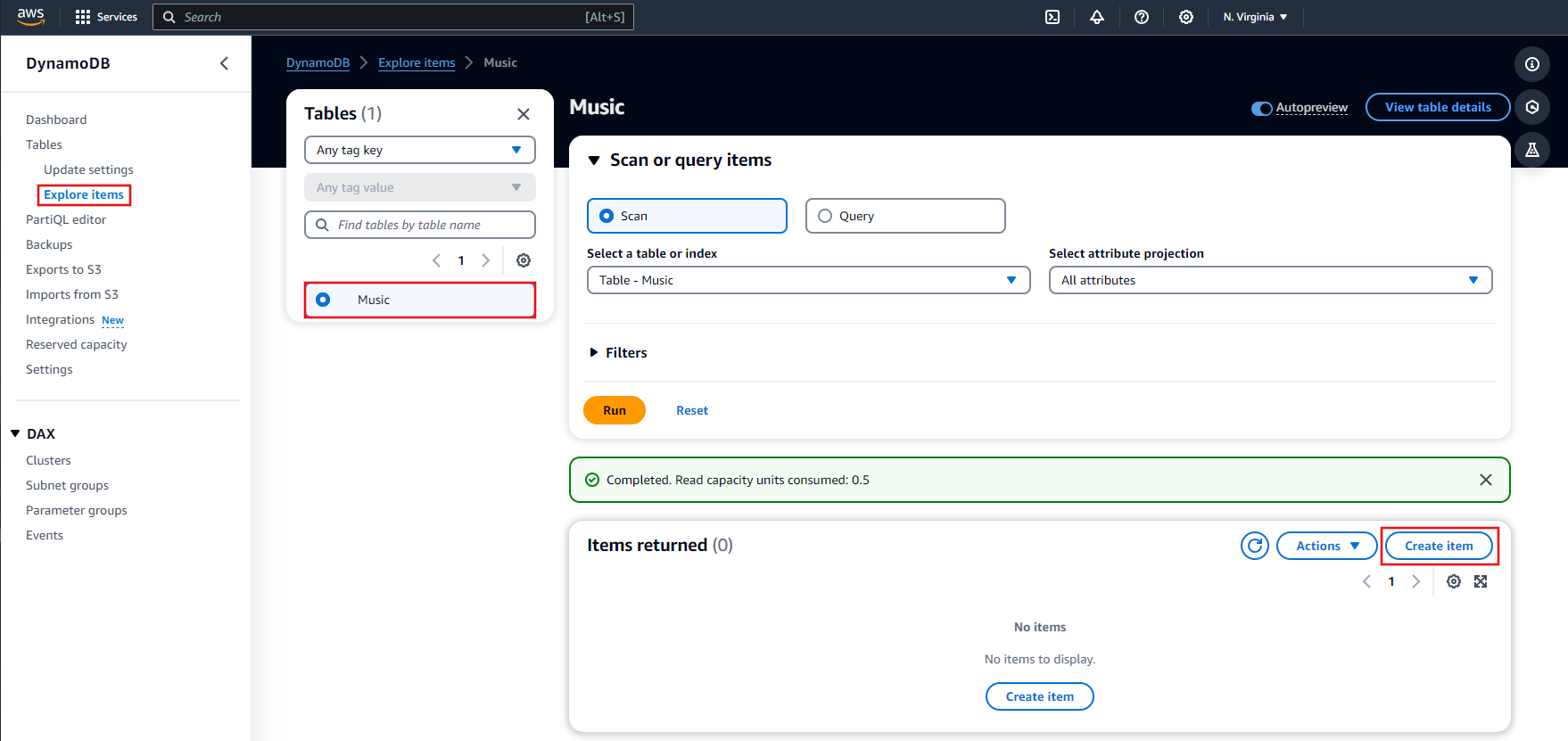
Task: Go to Backups in side navigation
Action: pyautogui.click(x=49, y=244)
